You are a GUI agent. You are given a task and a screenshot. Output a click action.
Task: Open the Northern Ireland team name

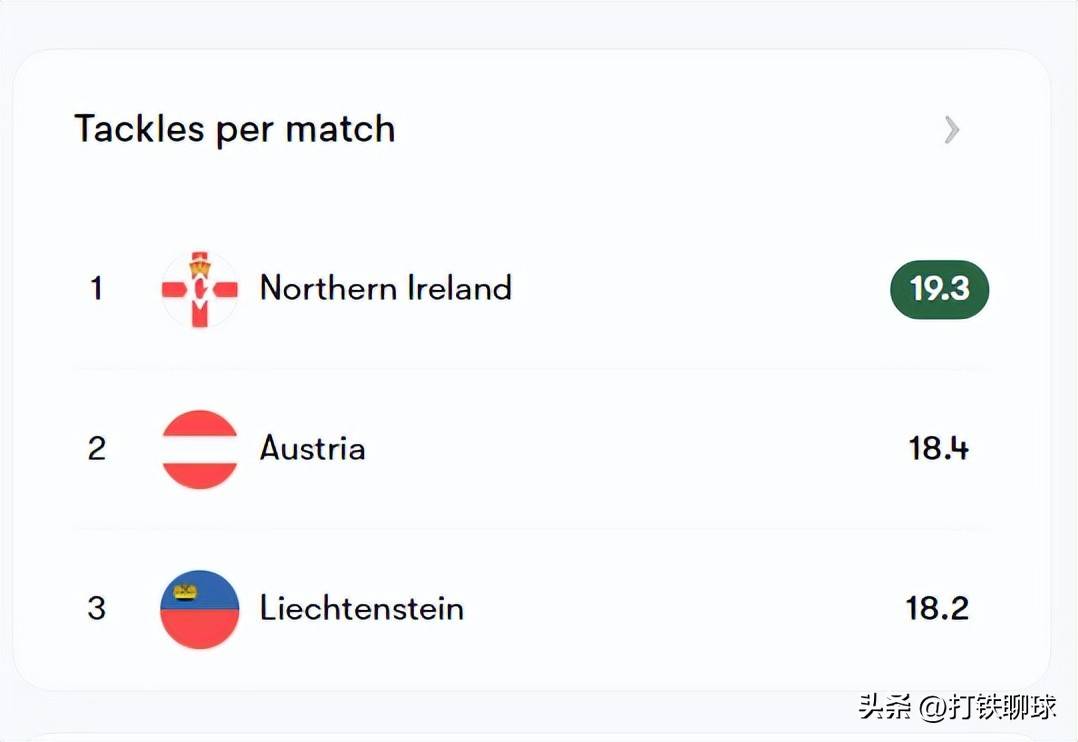click(386, 288)
